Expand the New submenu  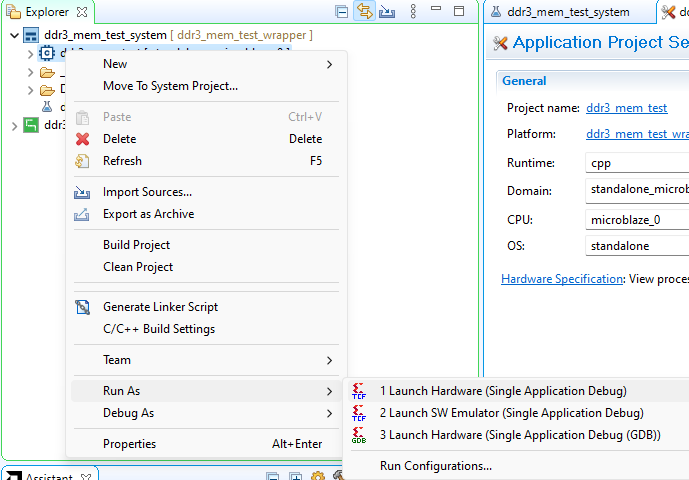(116, 64)
